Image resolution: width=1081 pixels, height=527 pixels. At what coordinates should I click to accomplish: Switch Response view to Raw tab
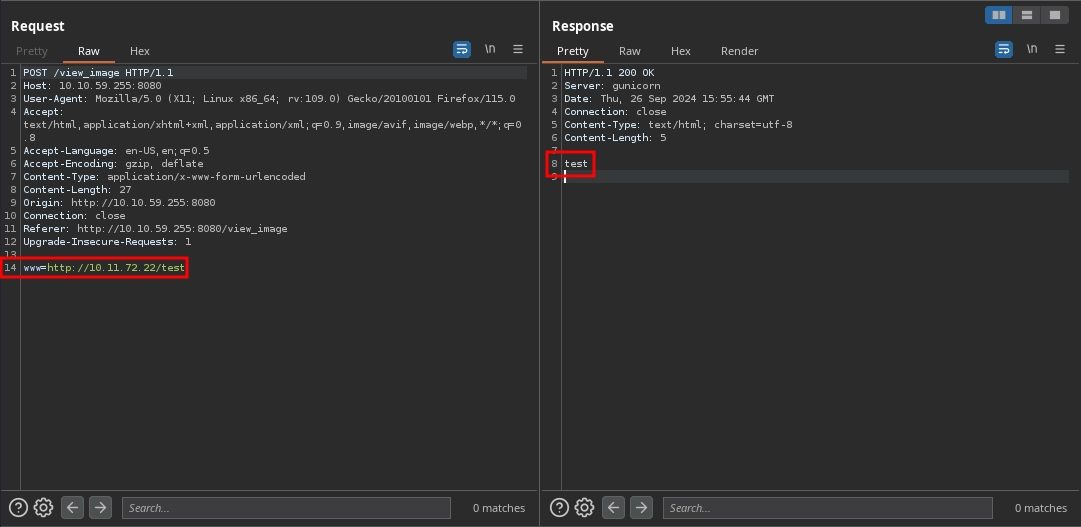pos(630,51)
